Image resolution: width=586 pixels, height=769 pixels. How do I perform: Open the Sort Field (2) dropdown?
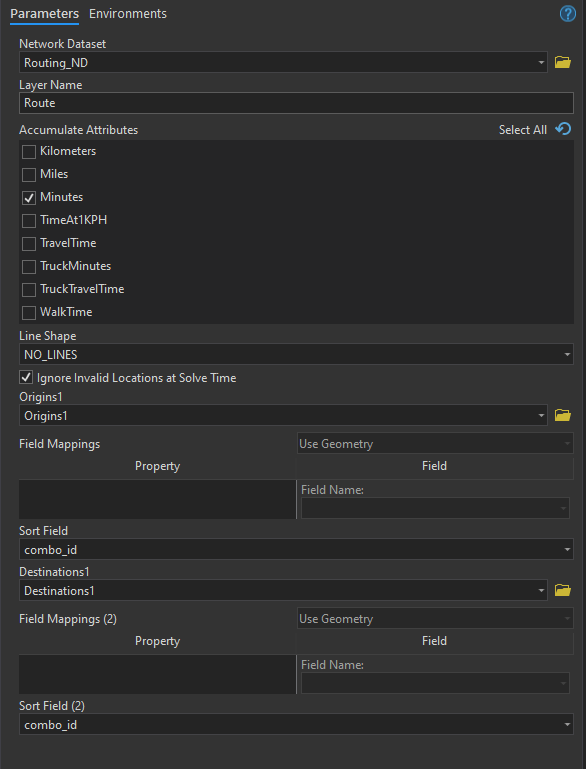[296, 724]
